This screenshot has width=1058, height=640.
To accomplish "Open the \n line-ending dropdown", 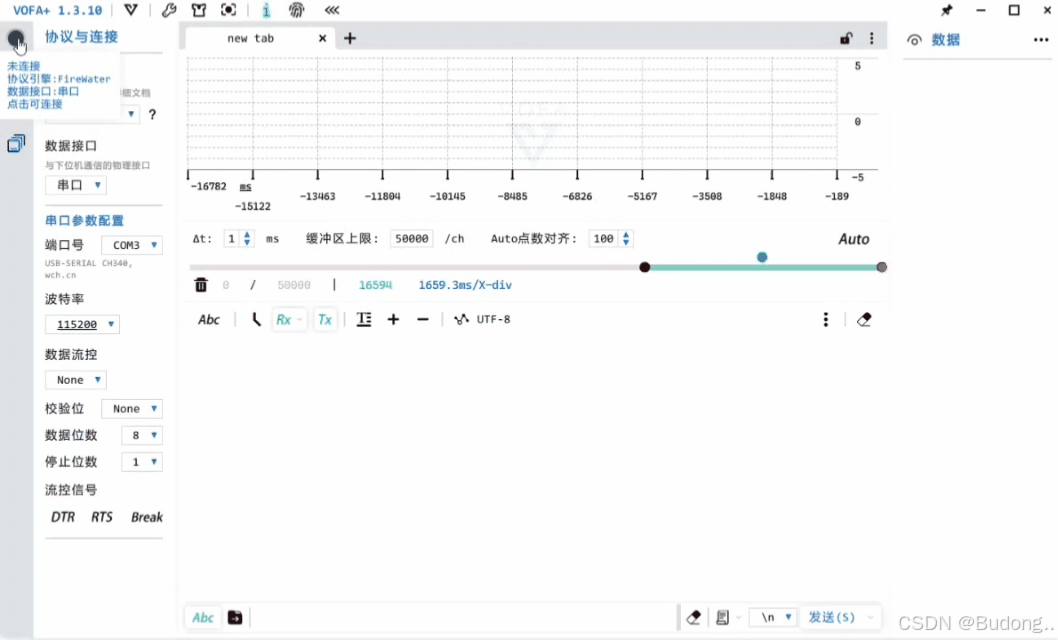I will coord(772,617).
